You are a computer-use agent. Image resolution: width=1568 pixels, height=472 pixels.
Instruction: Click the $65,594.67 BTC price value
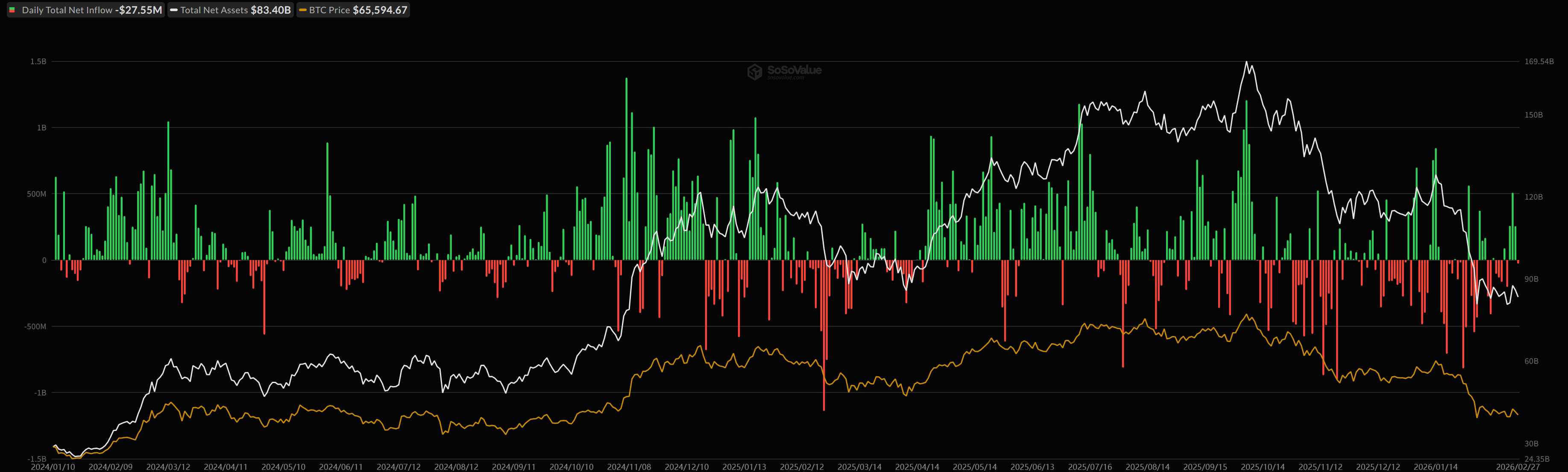[x=380, y=10]
